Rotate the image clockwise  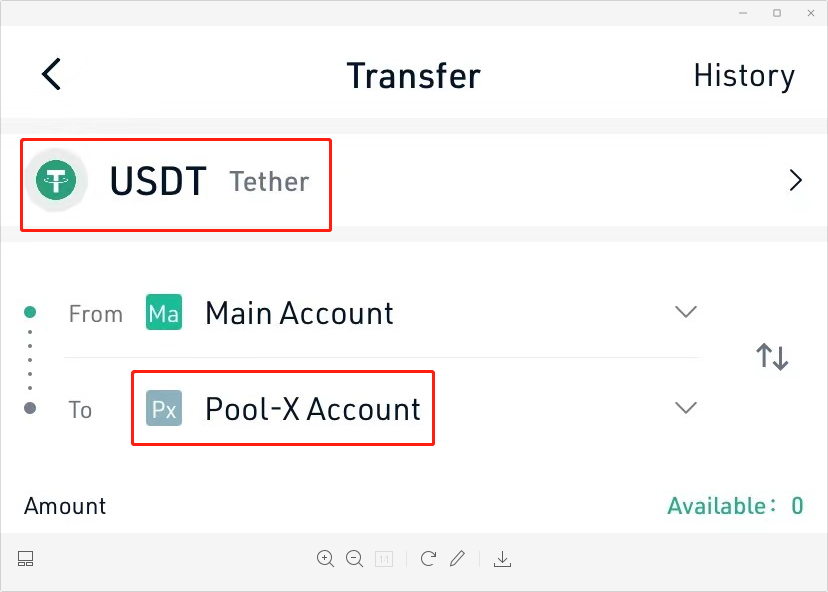(428, 558)
